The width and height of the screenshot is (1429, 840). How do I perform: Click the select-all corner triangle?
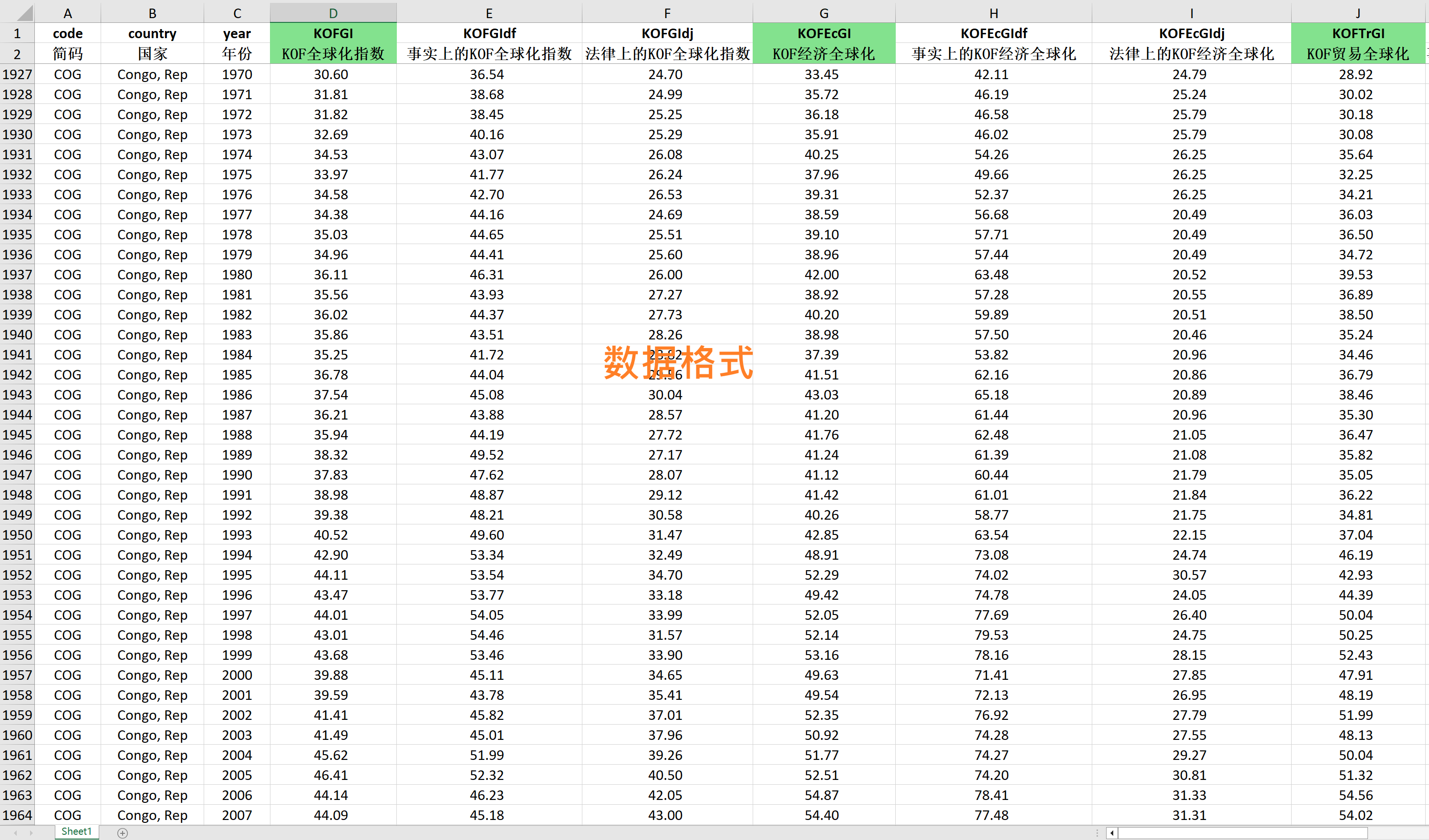[17, 12]
